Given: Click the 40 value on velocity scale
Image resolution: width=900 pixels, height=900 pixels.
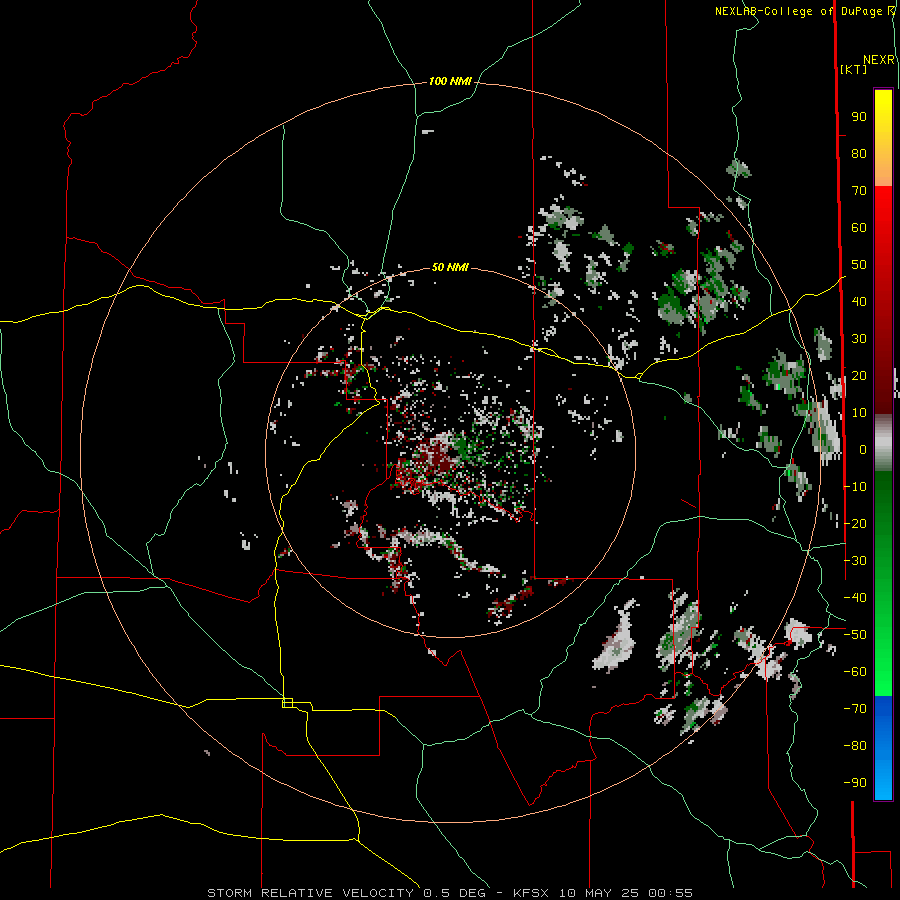Looking at the screenshot, I should [859, 302].
